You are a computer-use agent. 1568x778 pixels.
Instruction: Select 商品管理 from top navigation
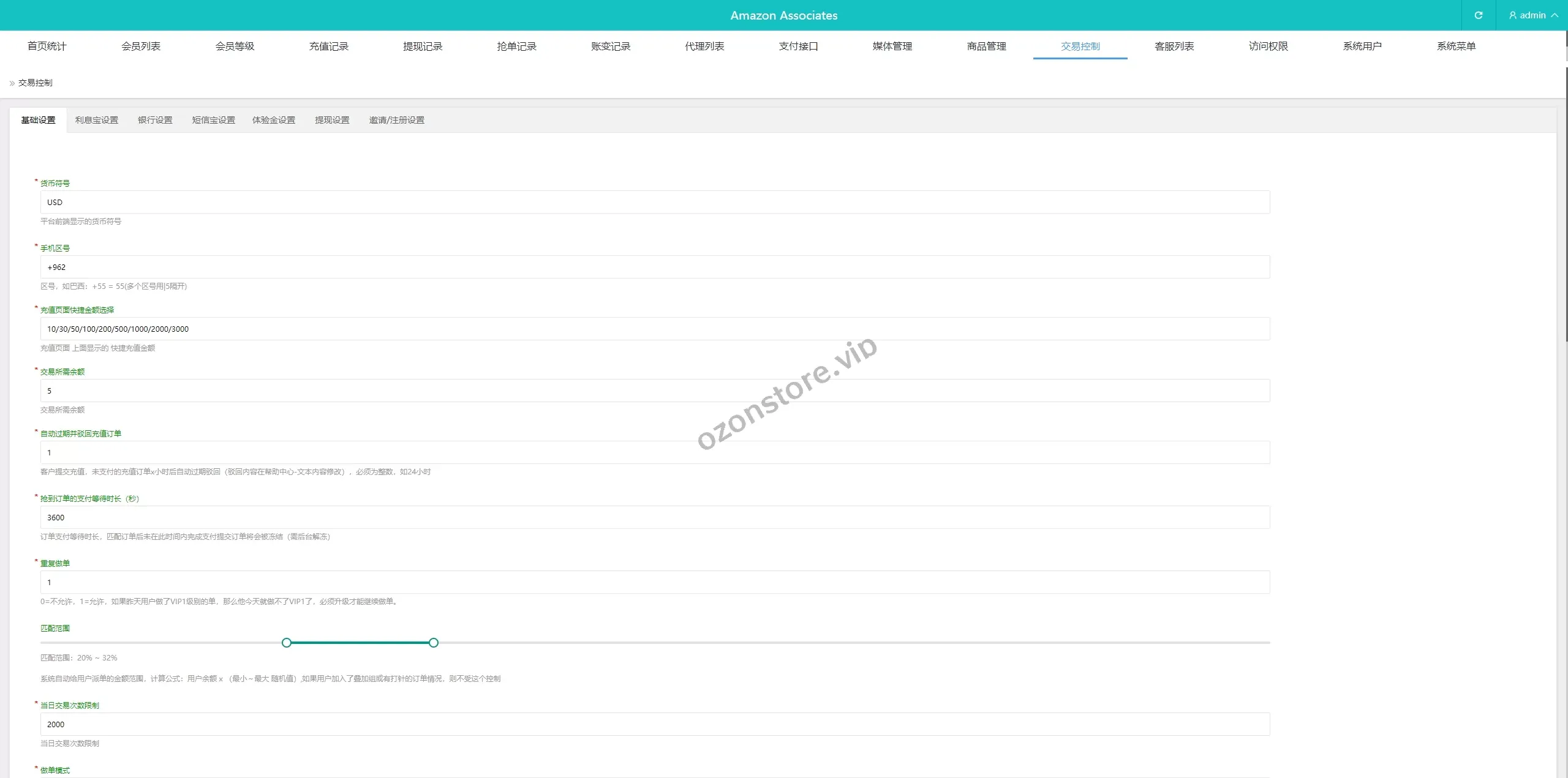pyautogui.click(x=986, y=47)
